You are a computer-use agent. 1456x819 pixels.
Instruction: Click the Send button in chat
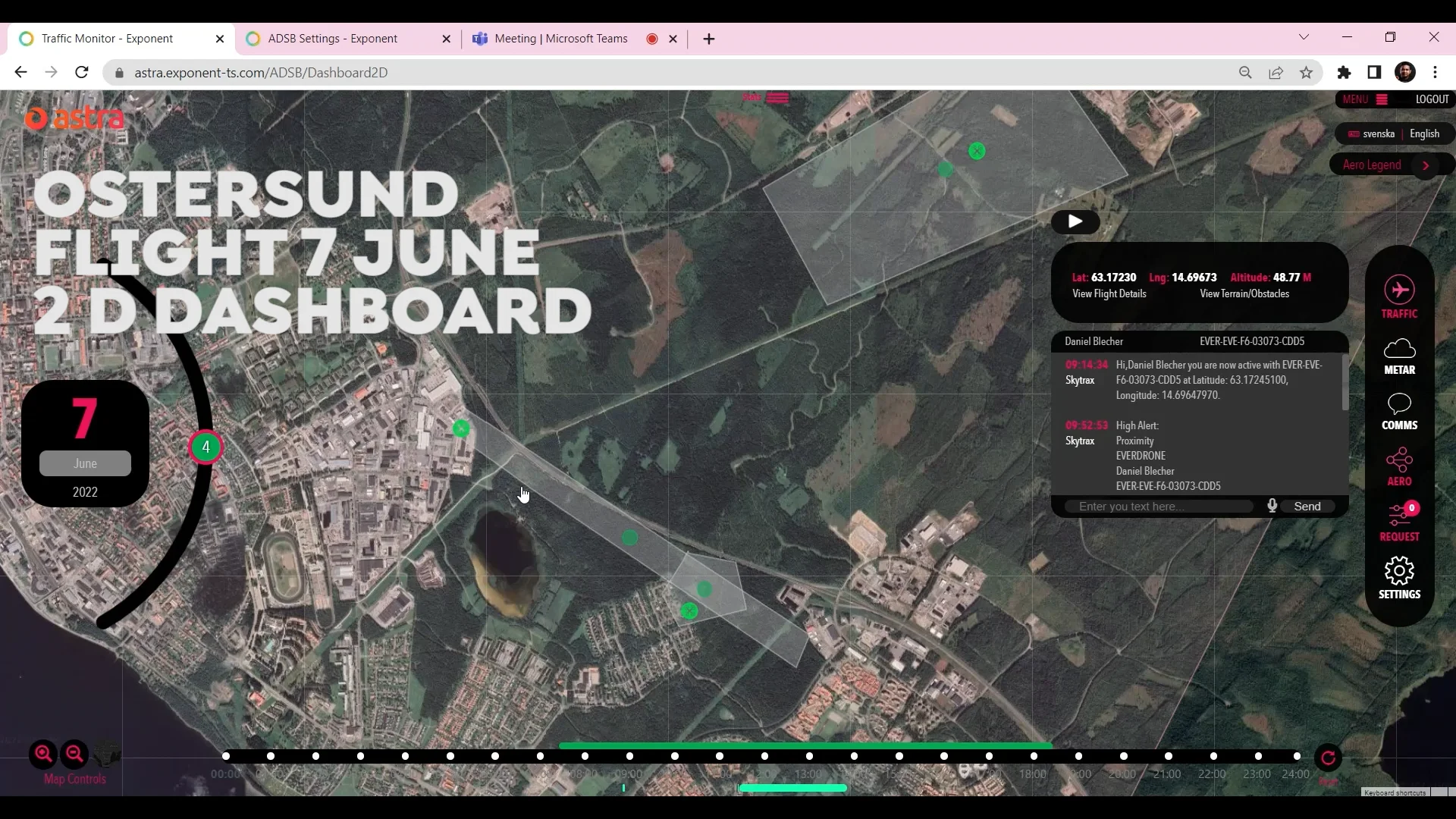1309,506
